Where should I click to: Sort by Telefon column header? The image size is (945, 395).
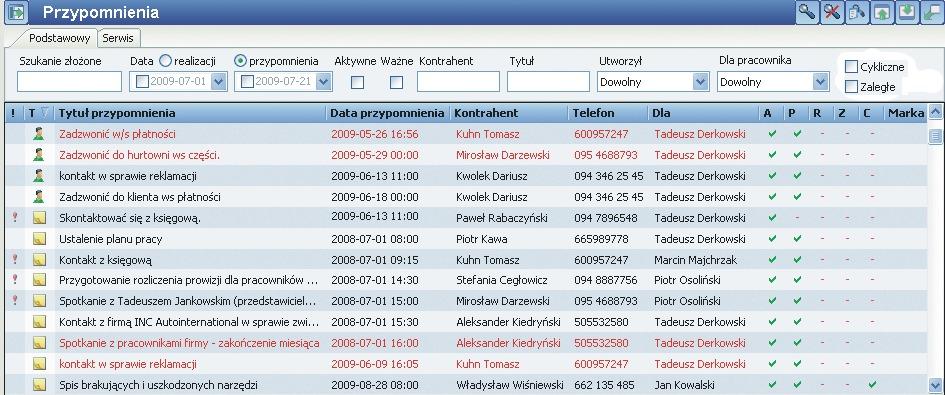(x=608, y=113)
